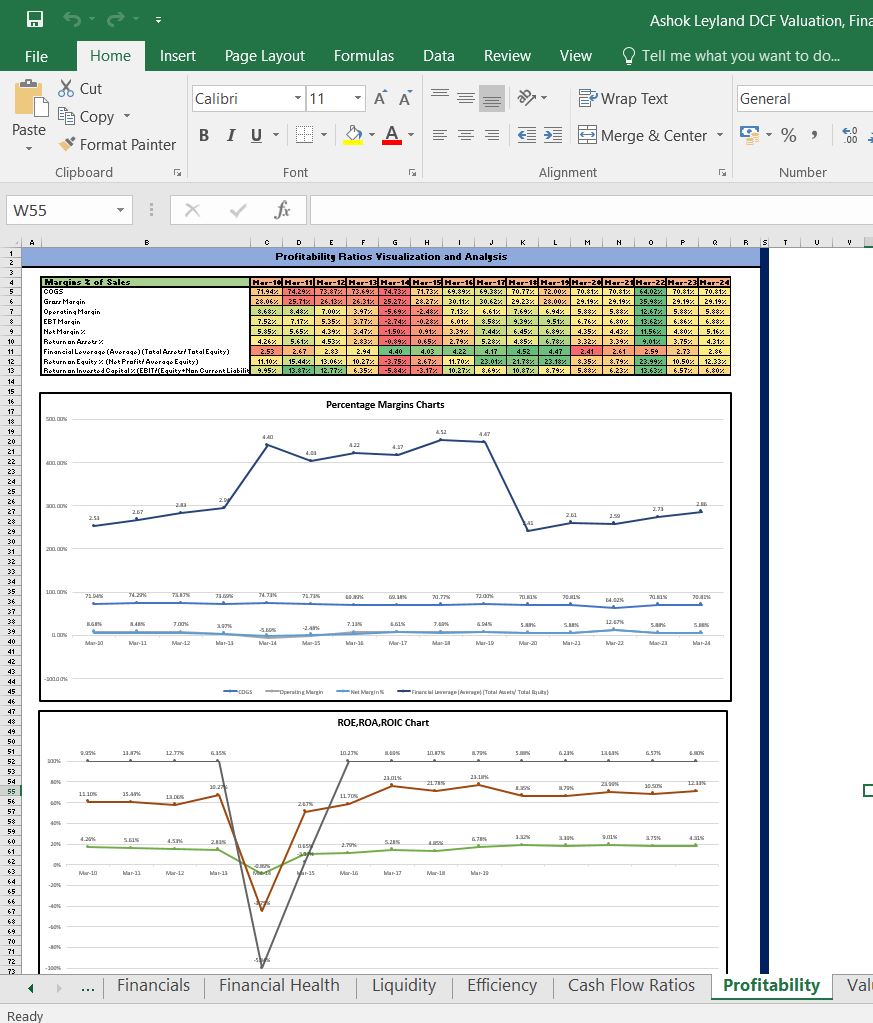Toggle Center horizontal alignment icon
The width and height of the screenshot is (873, 1023).
tap(466, 135)
